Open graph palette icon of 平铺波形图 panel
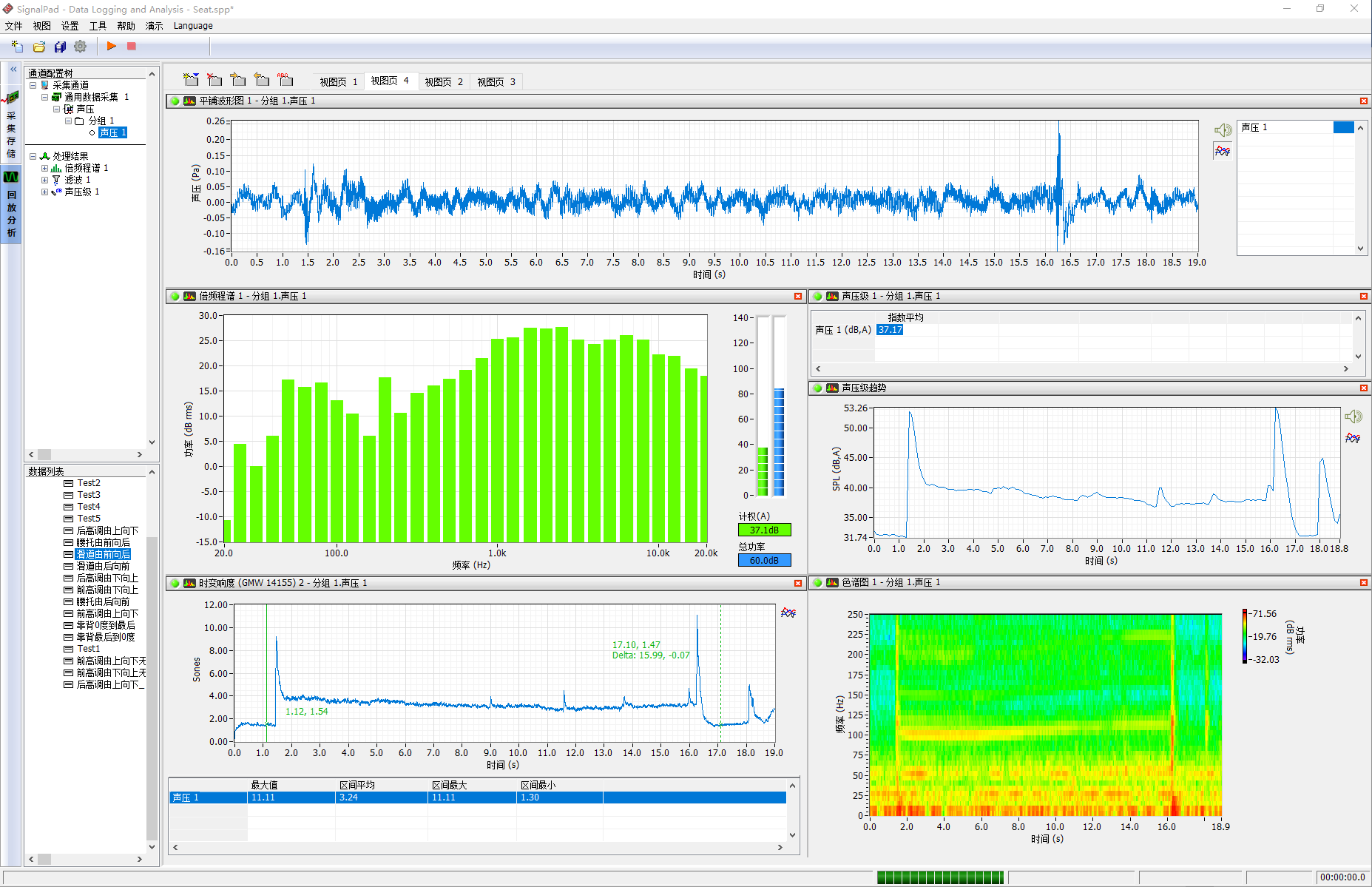 pyautogui.click(x=189, y=101)
